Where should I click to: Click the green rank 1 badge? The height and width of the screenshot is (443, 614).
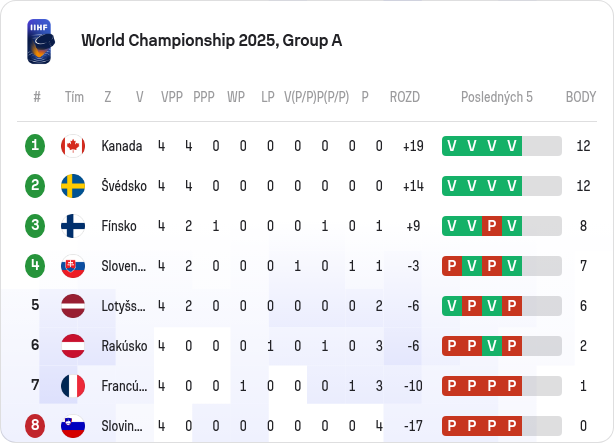(35, 146)
